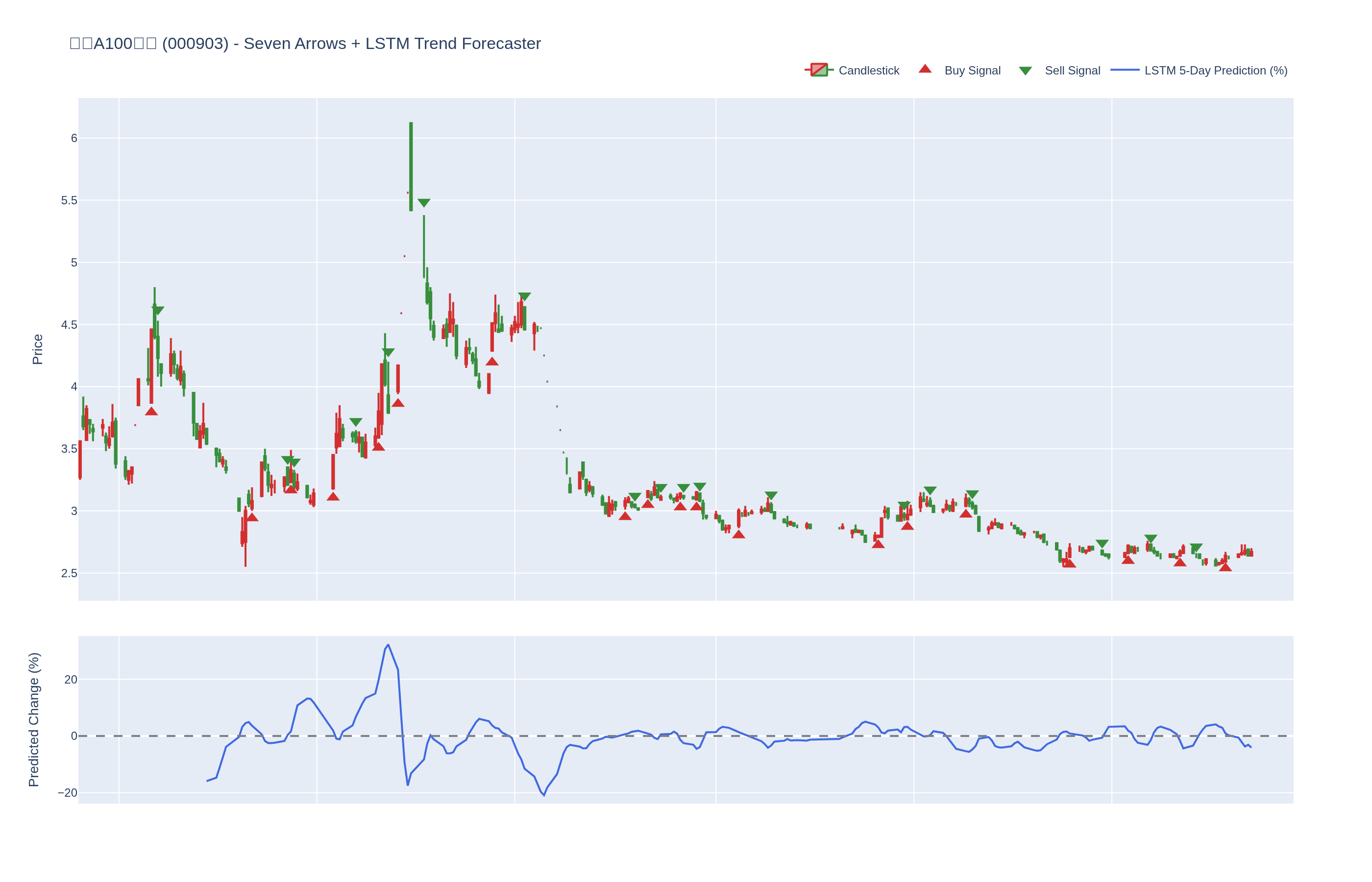
Task: Click the rightmost buy signal marker
Action: point(1225,567)
